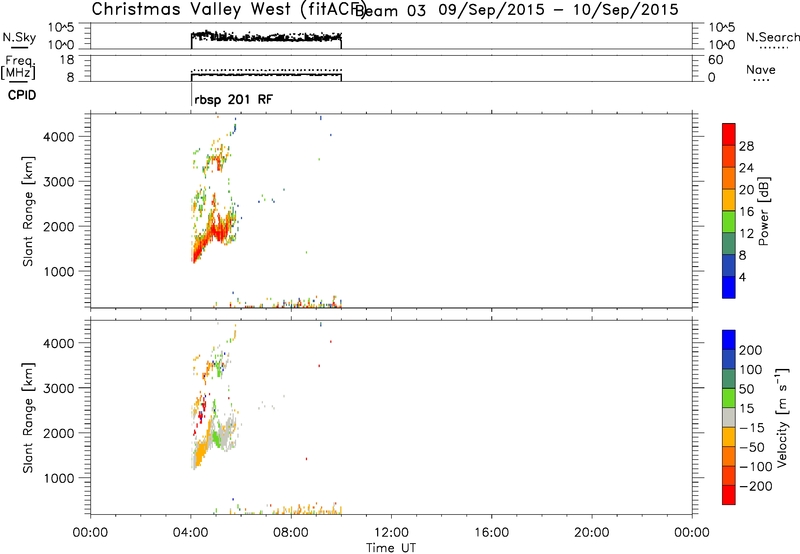Click the N.Search legend label

(x=772, y=37)
